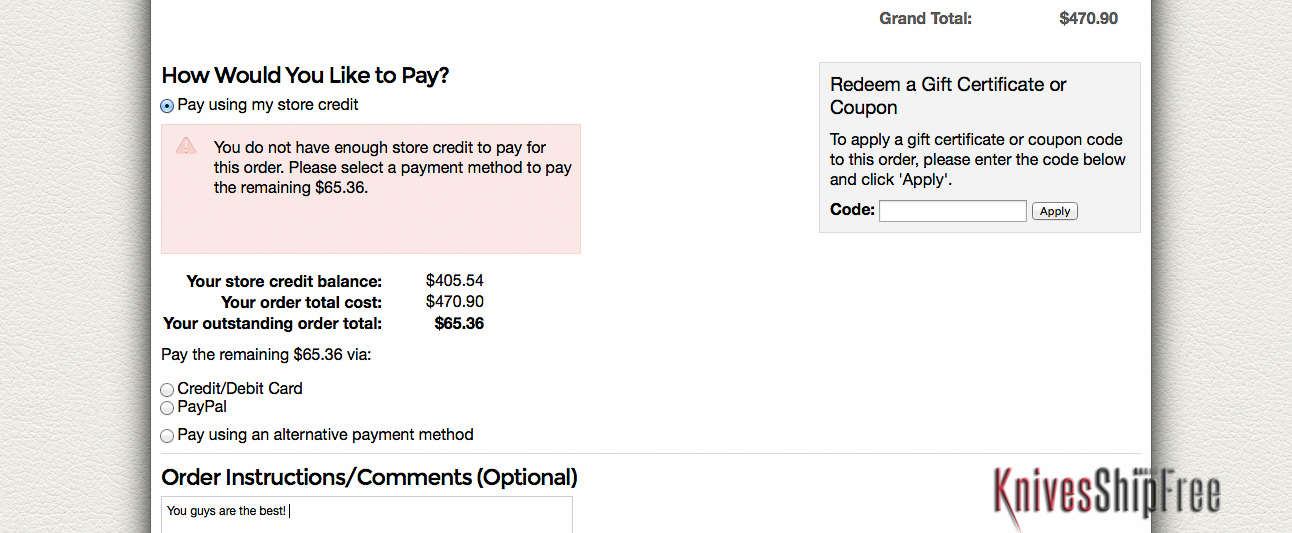Click the Order Instructions/Comments (Optional) heading

(369, 477)
